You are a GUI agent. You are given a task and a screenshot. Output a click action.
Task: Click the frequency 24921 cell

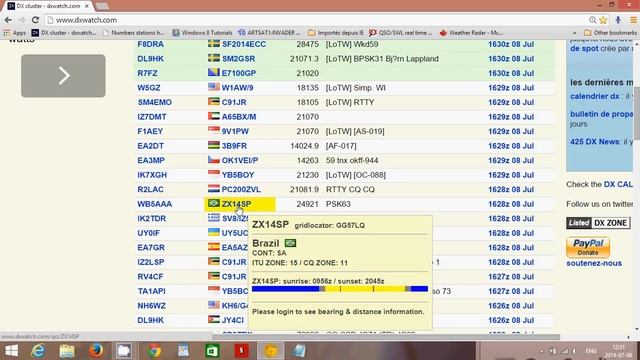(307, 204)
